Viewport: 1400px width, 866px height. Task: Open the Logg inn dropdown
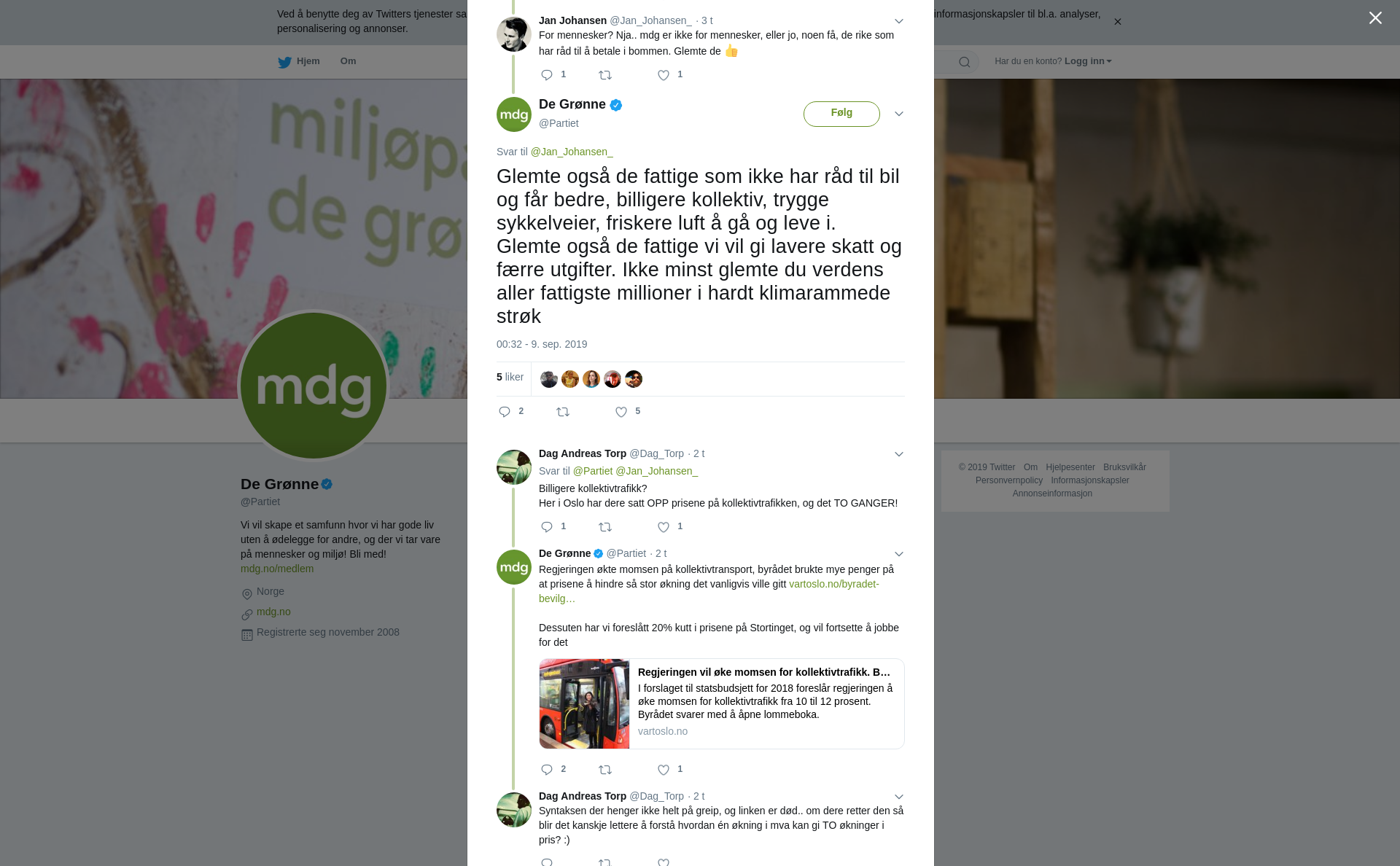(x=1088, y=61)
